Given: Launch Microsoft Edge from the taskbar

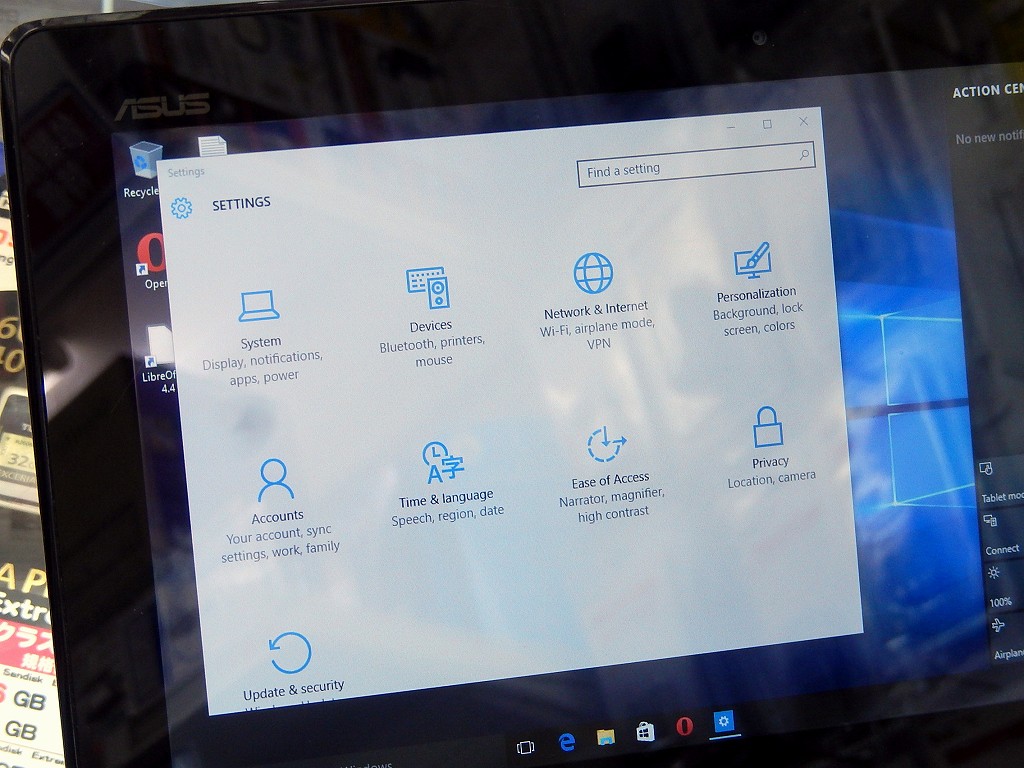Looking at the screenshot, I should click(567, 742).
